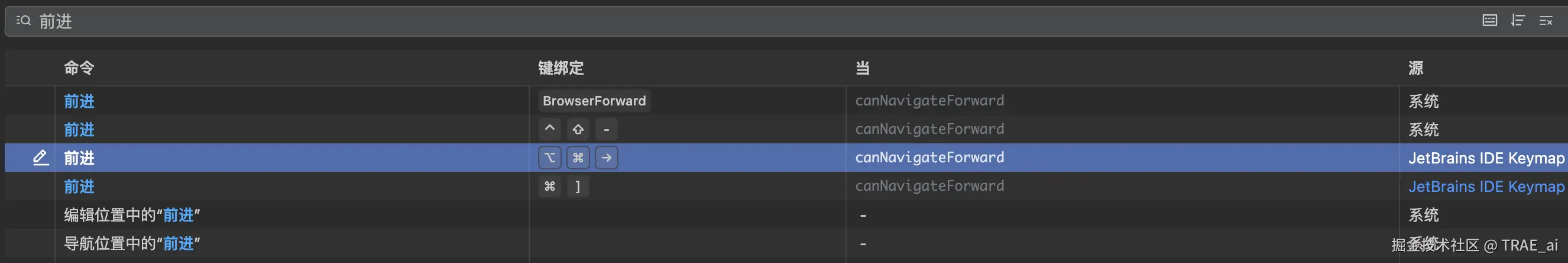Focus the search field containing 前进
The height and width of the screenshot is (263, 1568).
(x=730, y=21)
